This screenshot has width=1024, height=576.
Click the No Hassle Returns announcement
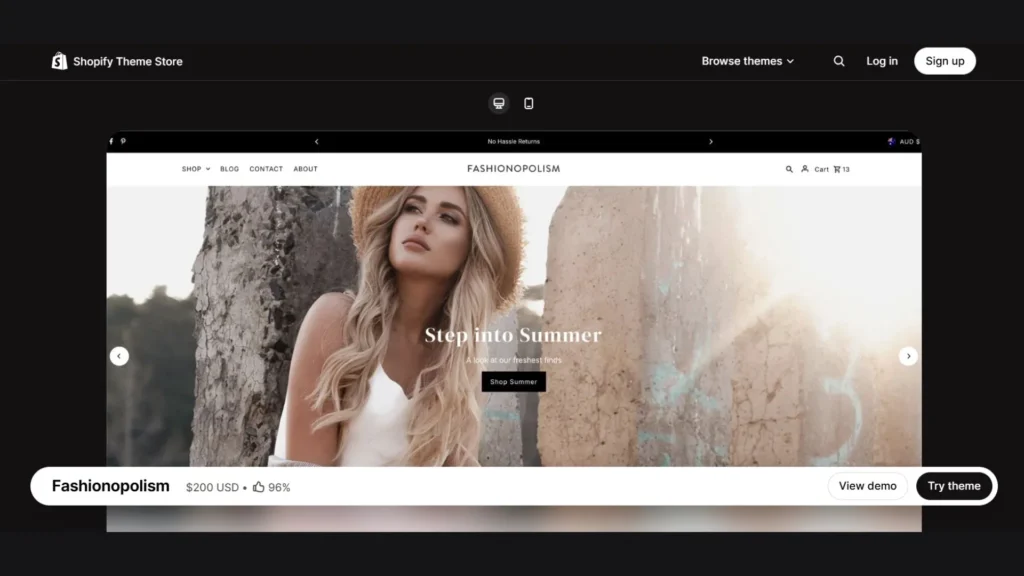point(513,142)
